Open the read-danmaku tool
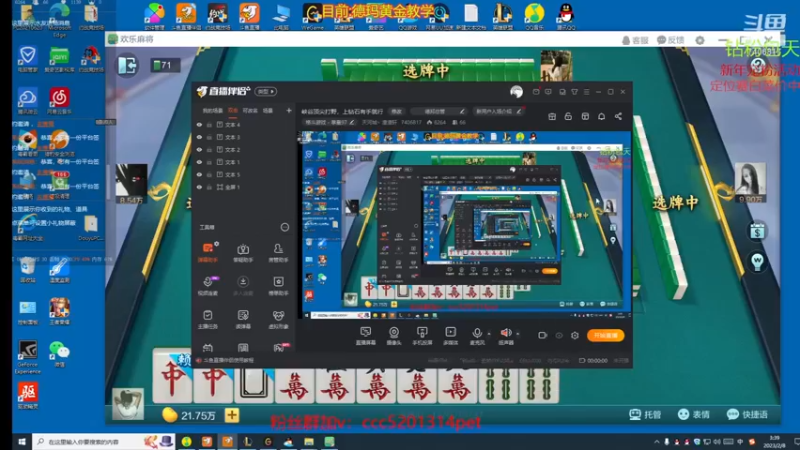 point(243,319)
